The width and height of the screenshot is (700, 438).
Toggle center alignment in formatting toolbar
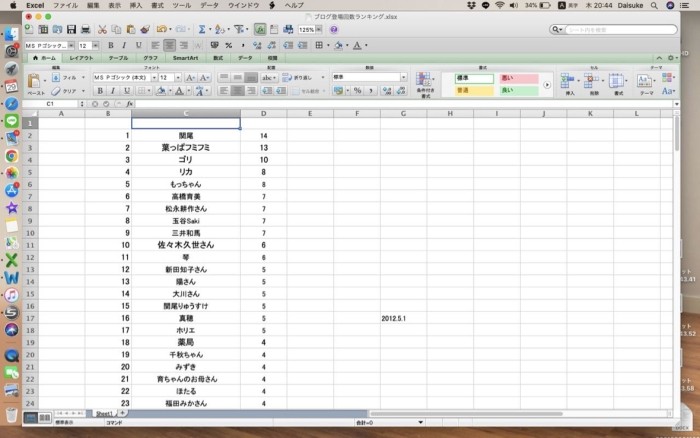pyautogui.click(x=169, y=45)
